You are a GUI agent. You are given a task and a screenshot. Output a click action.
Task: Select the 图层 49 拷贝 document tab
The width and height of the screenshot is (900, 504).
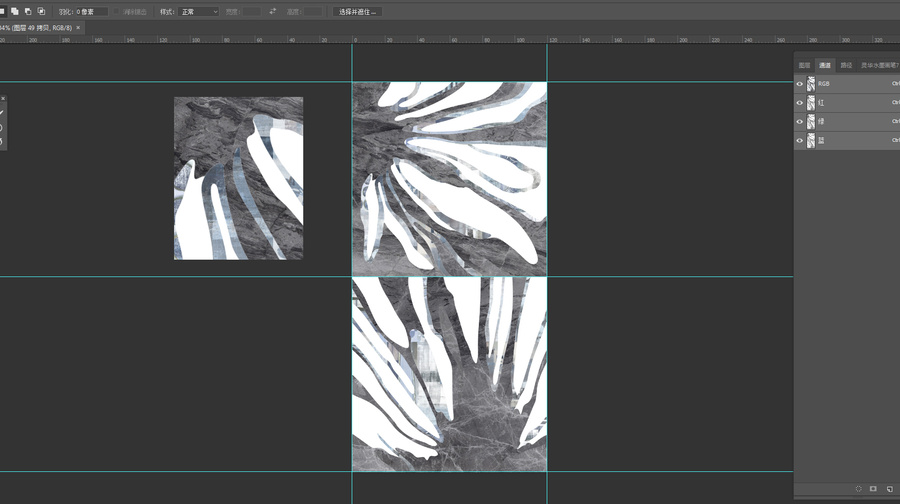(x=36, y=28)
